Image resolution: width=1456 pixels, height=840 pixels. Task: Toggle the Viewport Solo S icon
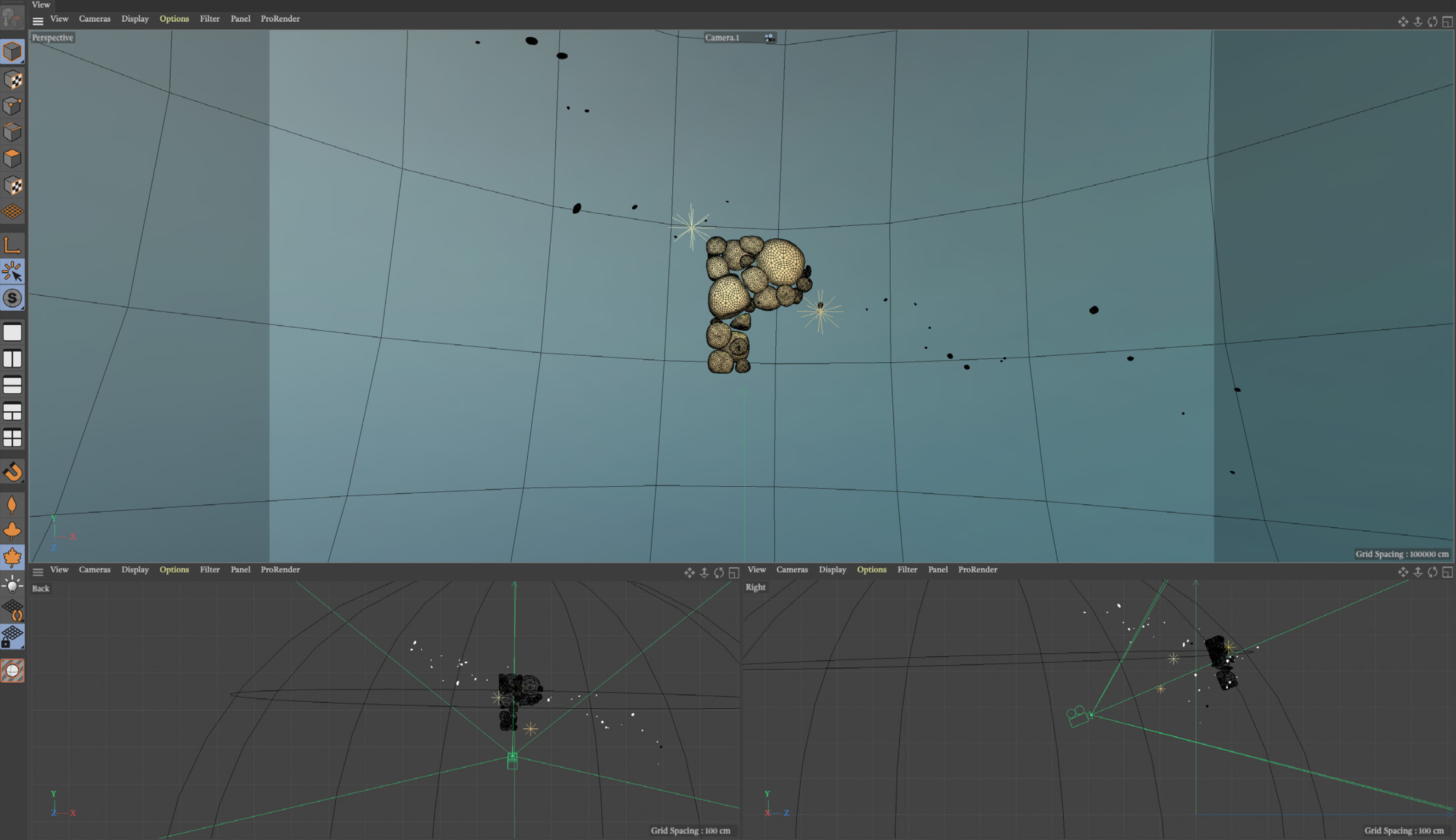(x=12, y=298)
